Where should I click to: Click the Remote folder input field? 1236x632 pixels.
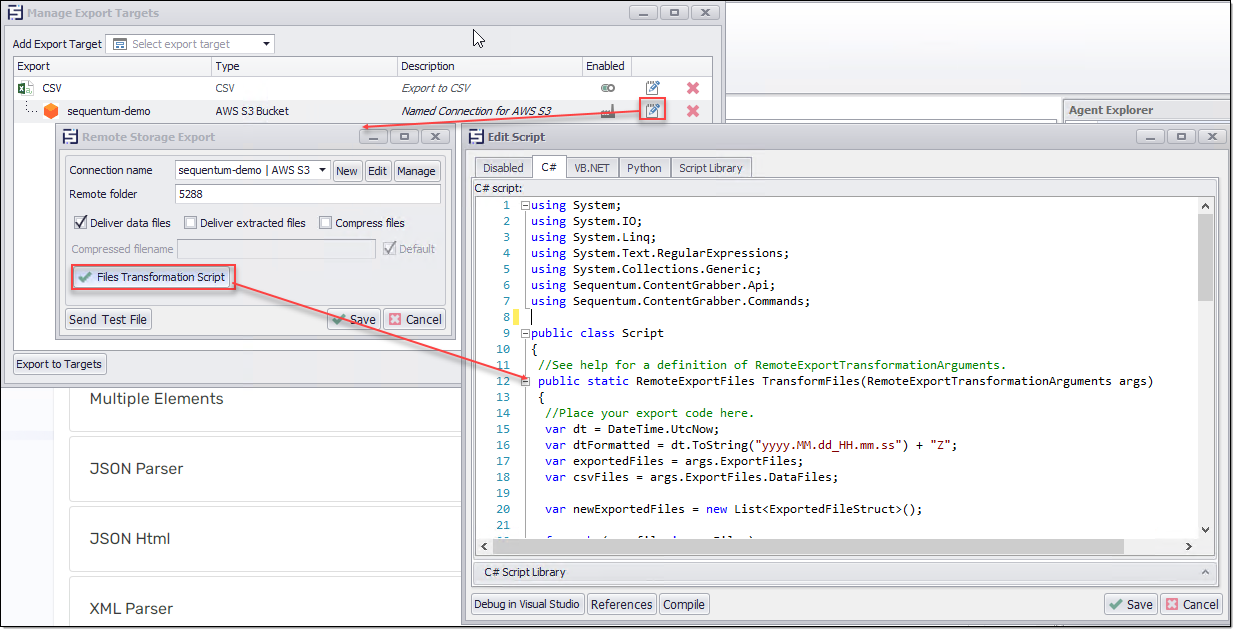[x=307, y=194]
